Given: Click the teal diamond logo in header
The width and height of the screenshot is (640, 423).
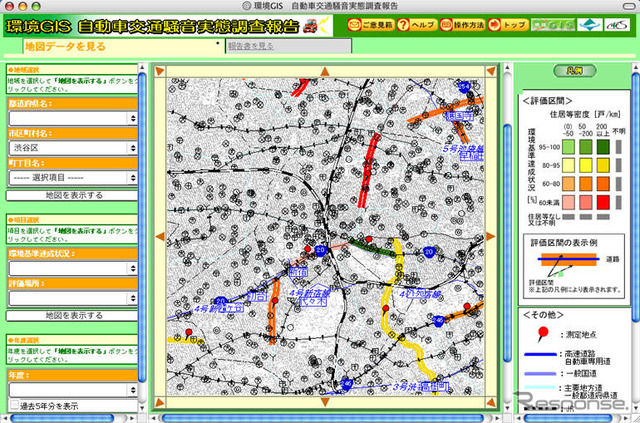Looking at the screenshot, I should pyautogui.click(x=590, y=25).
